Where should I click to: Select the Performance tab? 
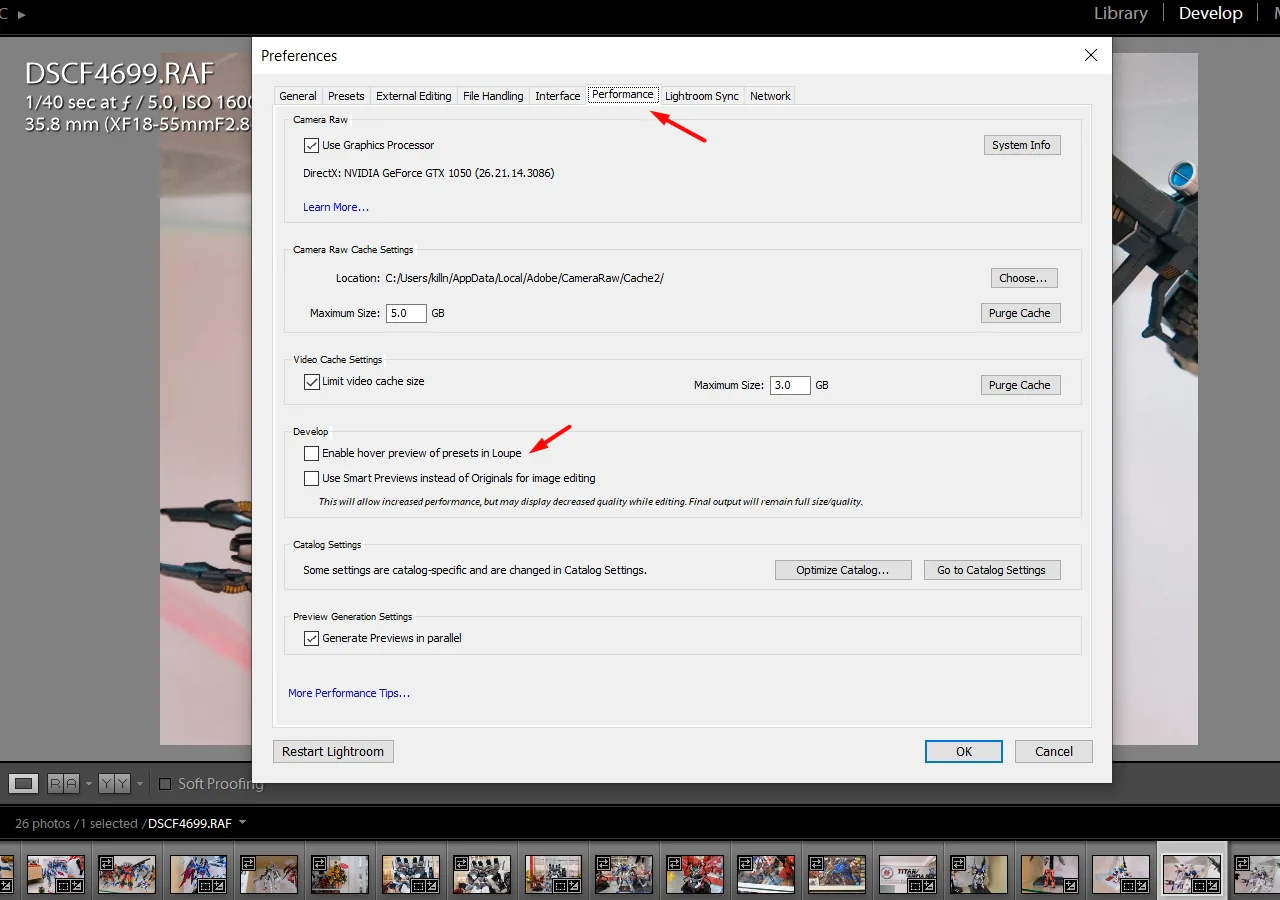coord(623,94)
